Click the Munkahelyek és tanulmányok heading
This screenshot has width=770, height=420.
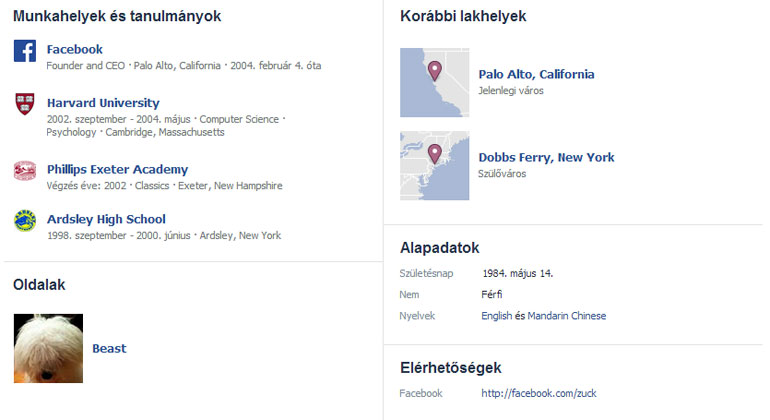(x=117, y=16)
